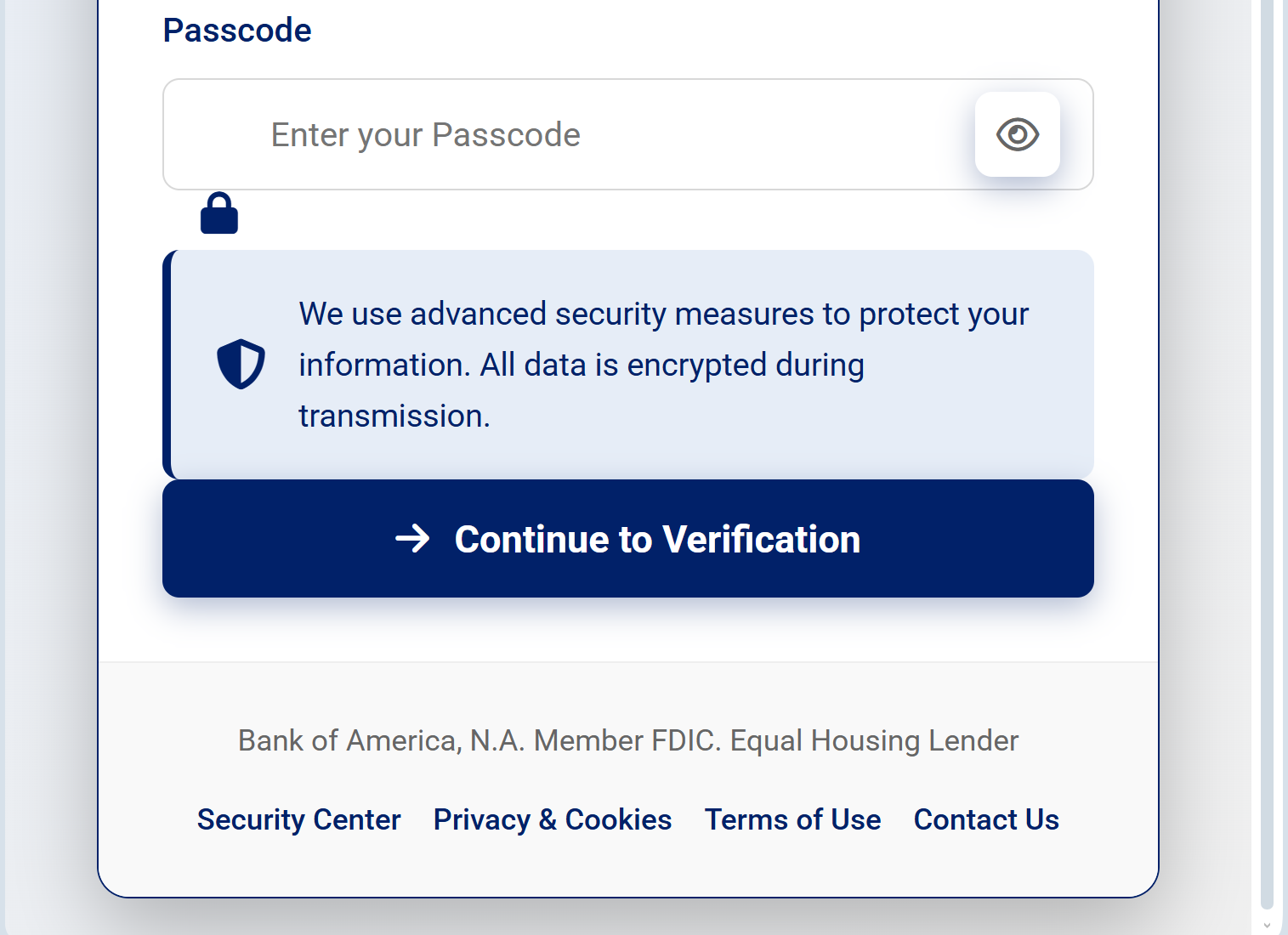This screenshot has height=935, width=1288.
Task: Click the Member FDIC text in the footer
Action: tap(627, 740)
